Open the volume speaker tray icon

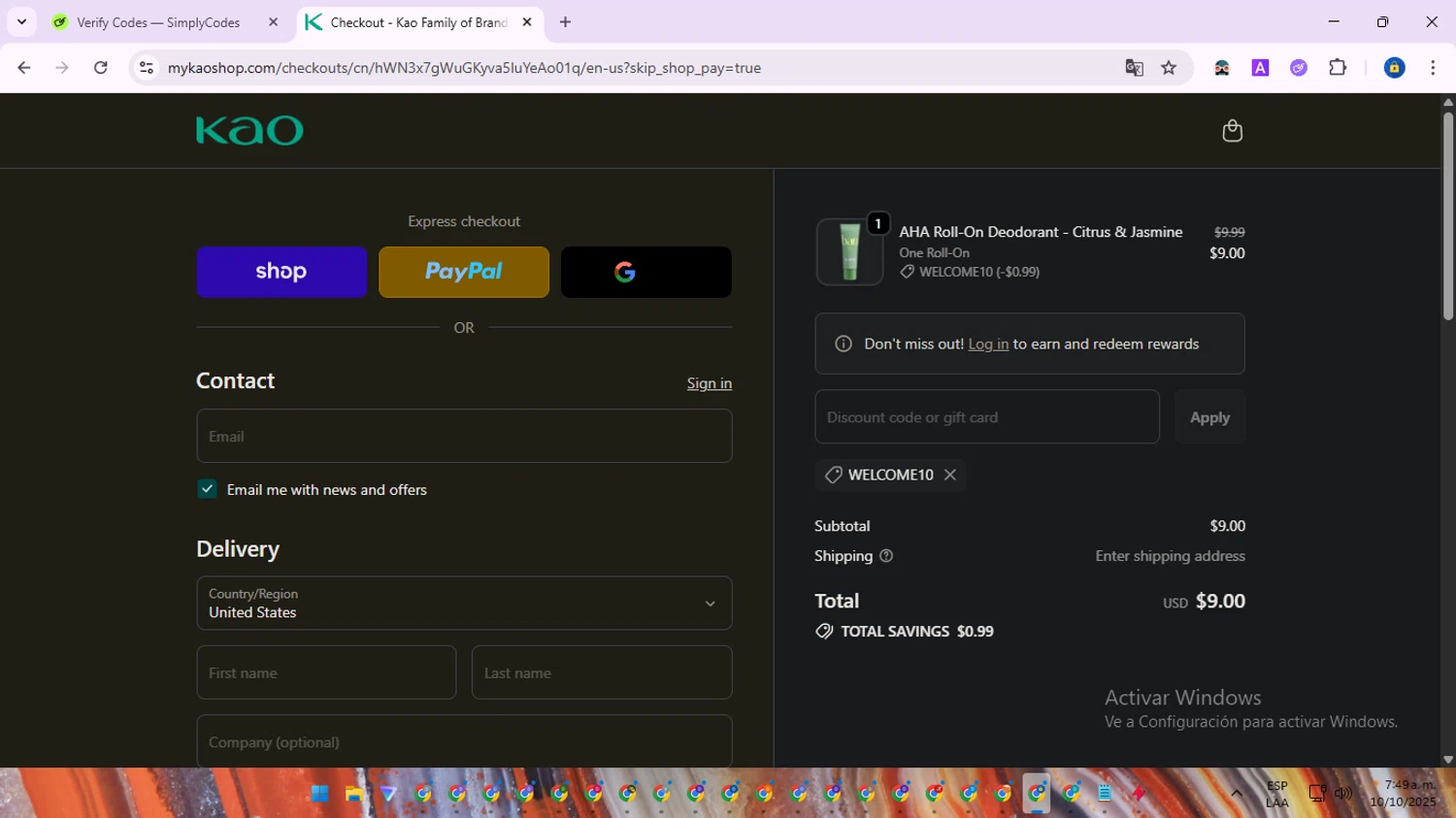1343,794
